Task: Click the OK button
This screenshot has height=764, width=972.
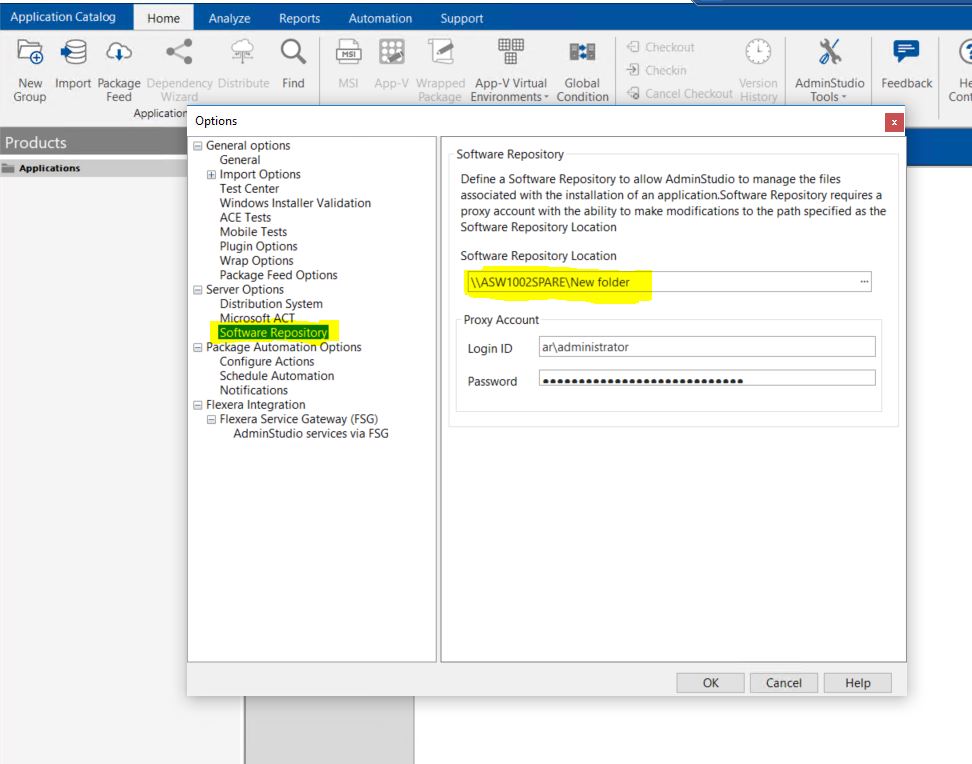Action: tap(710, 682)
